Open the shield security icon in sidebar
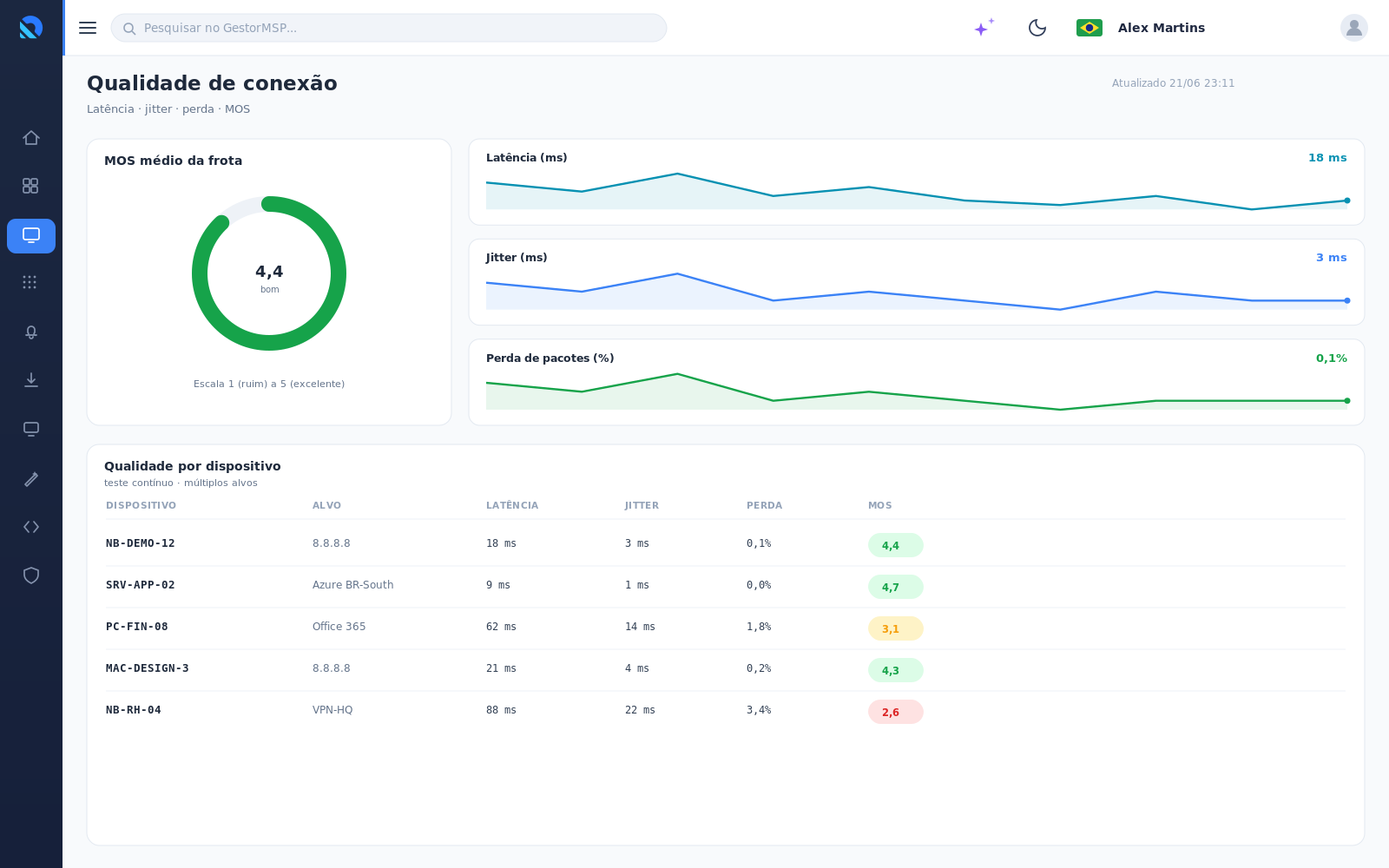The image size is (1389, 868). (x=31, y=575)
